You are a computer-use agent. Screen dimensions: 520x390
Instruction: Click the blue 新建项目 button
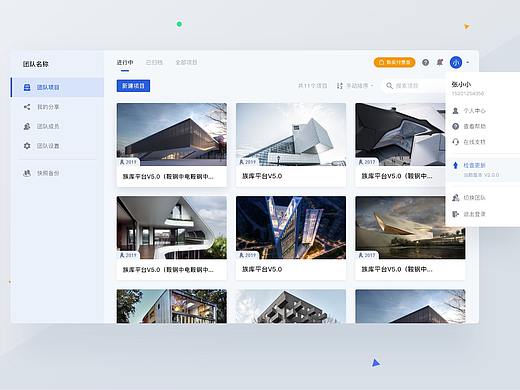point(133,86)
